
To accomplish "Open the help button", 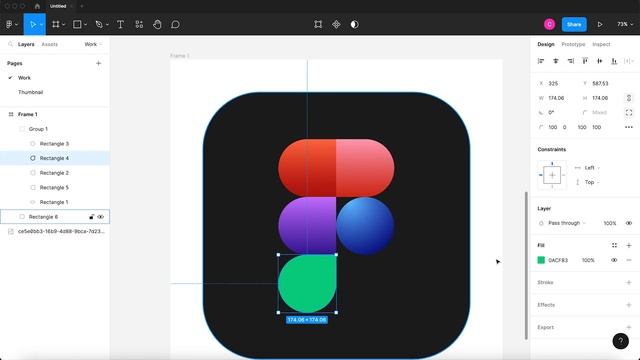I will pos(620,341).
